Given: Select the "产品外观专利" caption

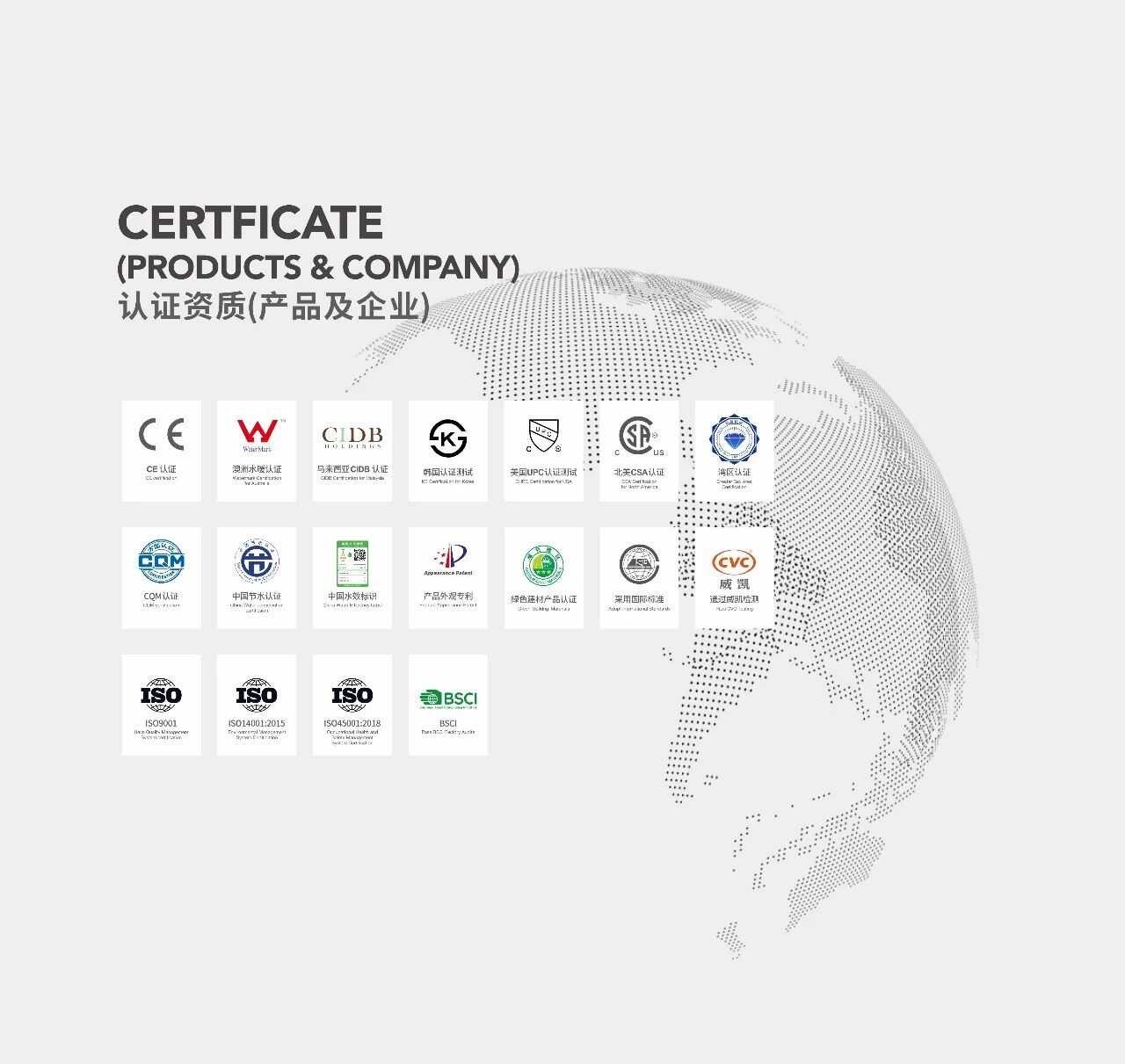Looking at the screenshot, I should pyautogui.click(x=448, y=596).
